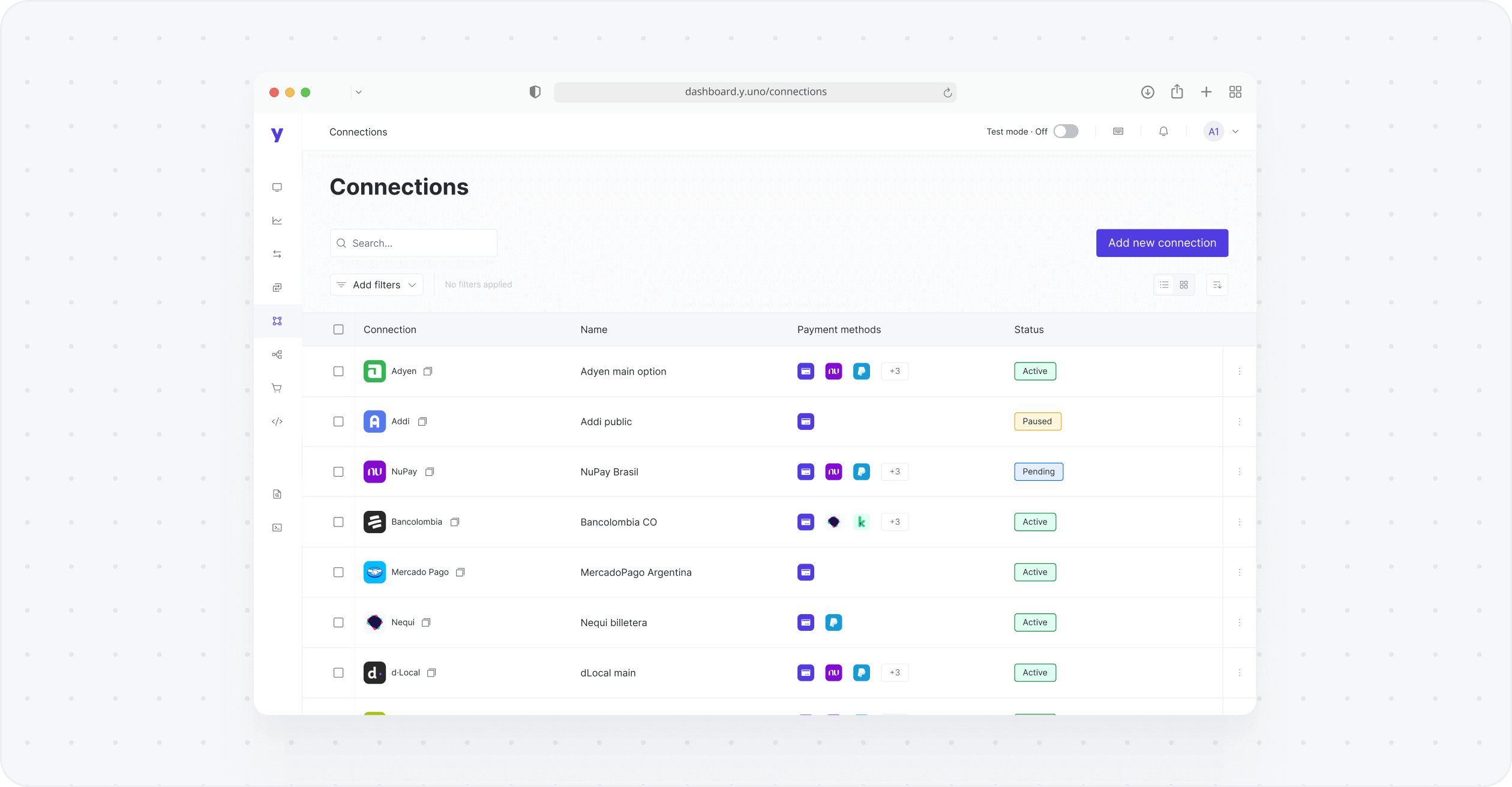Open the shopping cart sidebar icon
Screen dimensions: 1512x787
(x=277, y=388)
